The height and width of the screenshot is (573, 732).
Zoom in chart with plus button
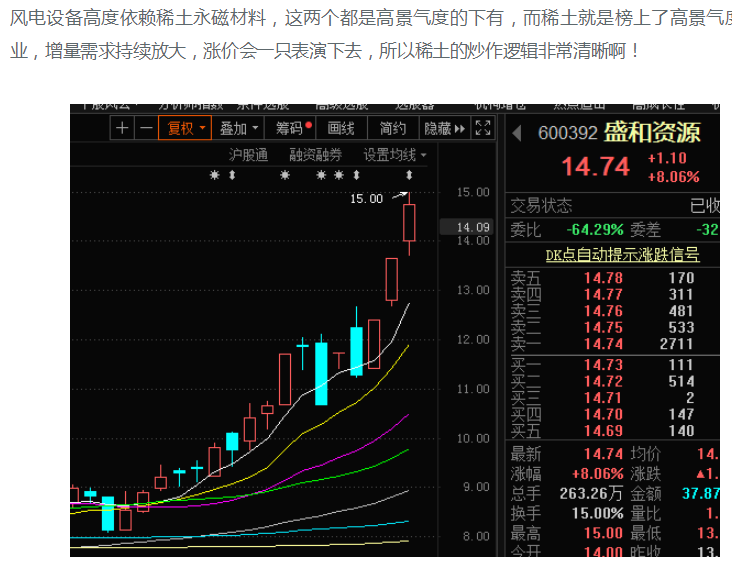122,128
